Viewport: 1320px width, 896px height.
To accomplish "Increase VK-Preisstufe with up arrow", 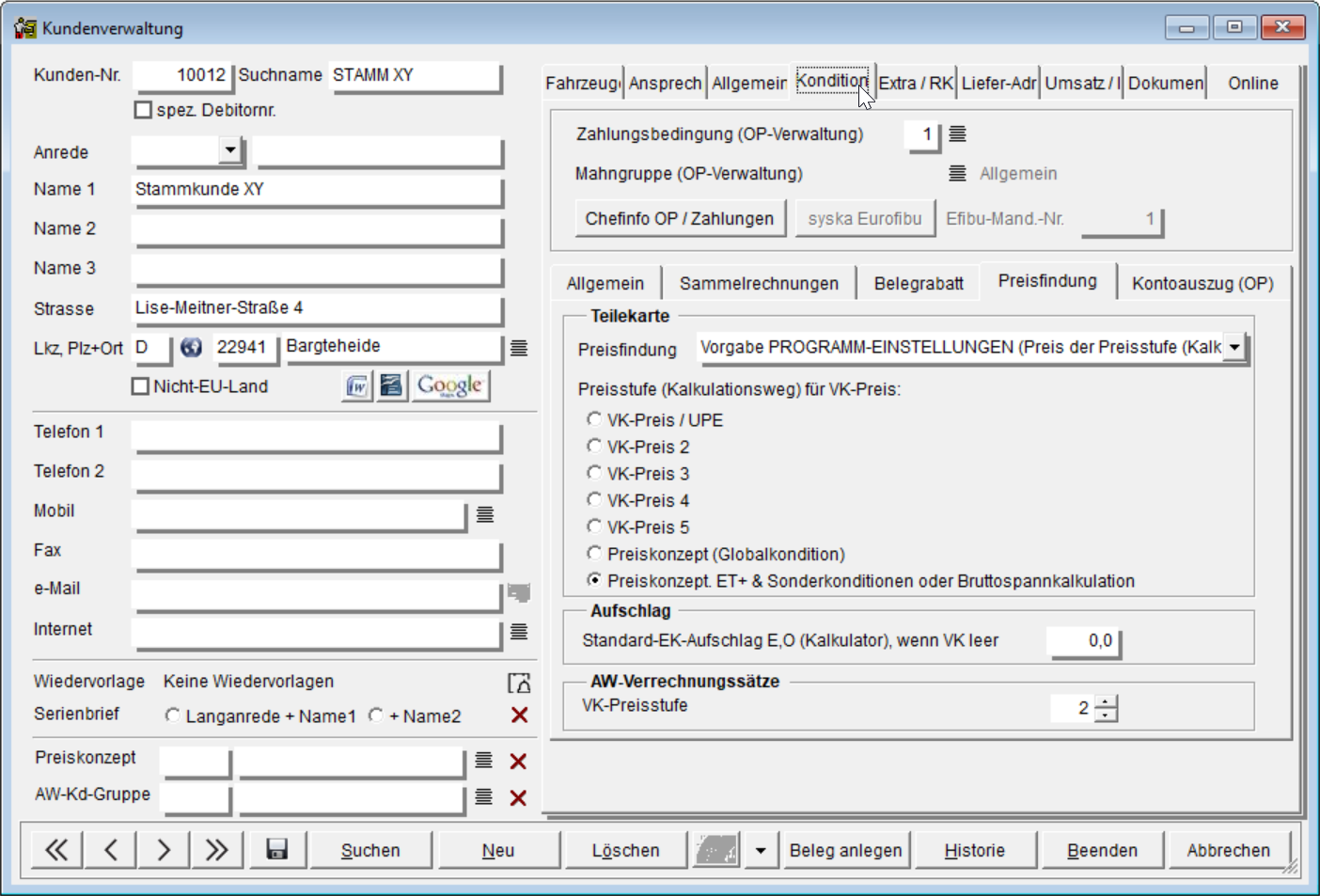I will click(1107, 701).
